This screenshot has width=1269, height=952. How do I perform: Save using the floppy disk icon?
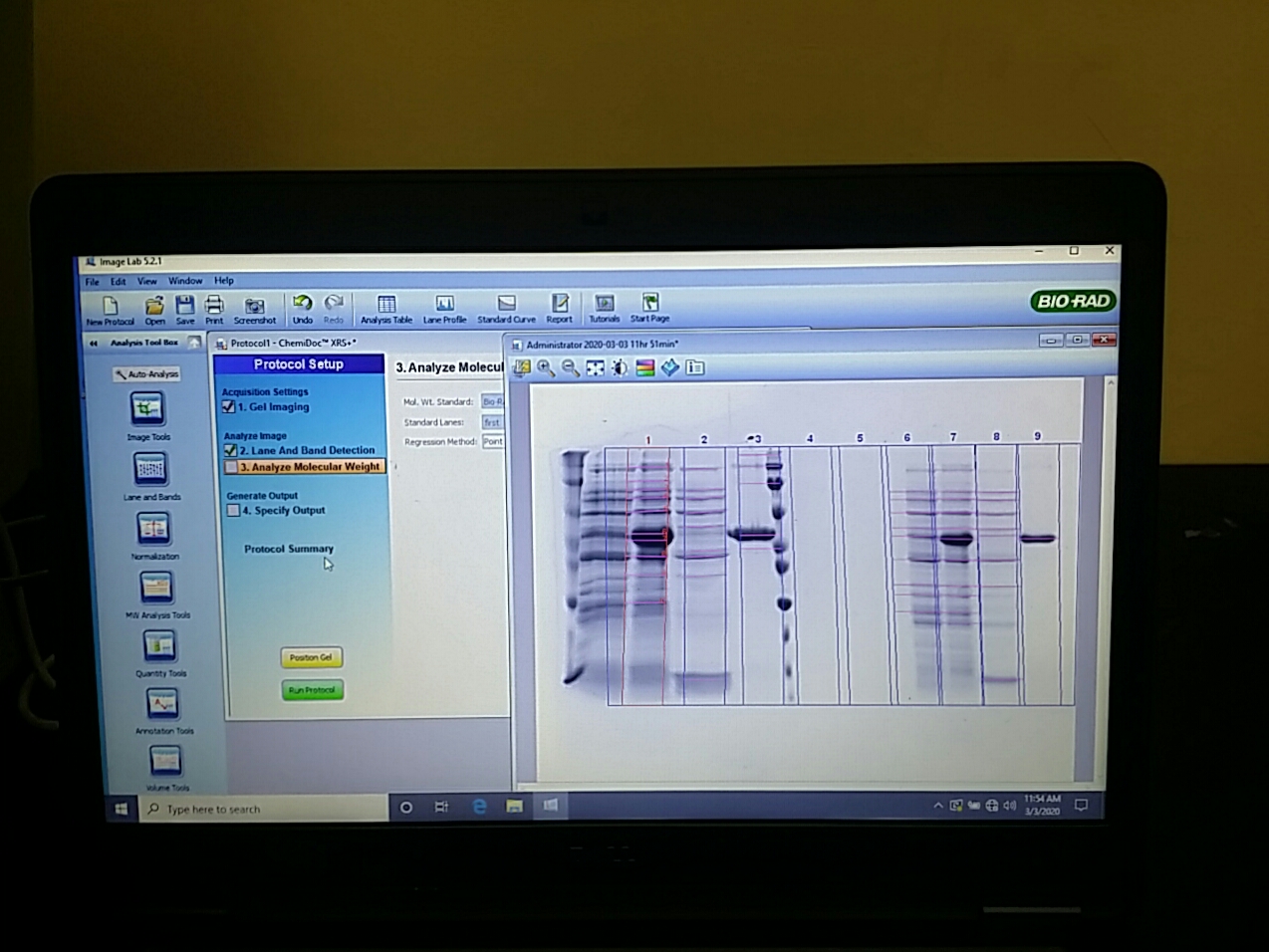(x=184, y=305)
